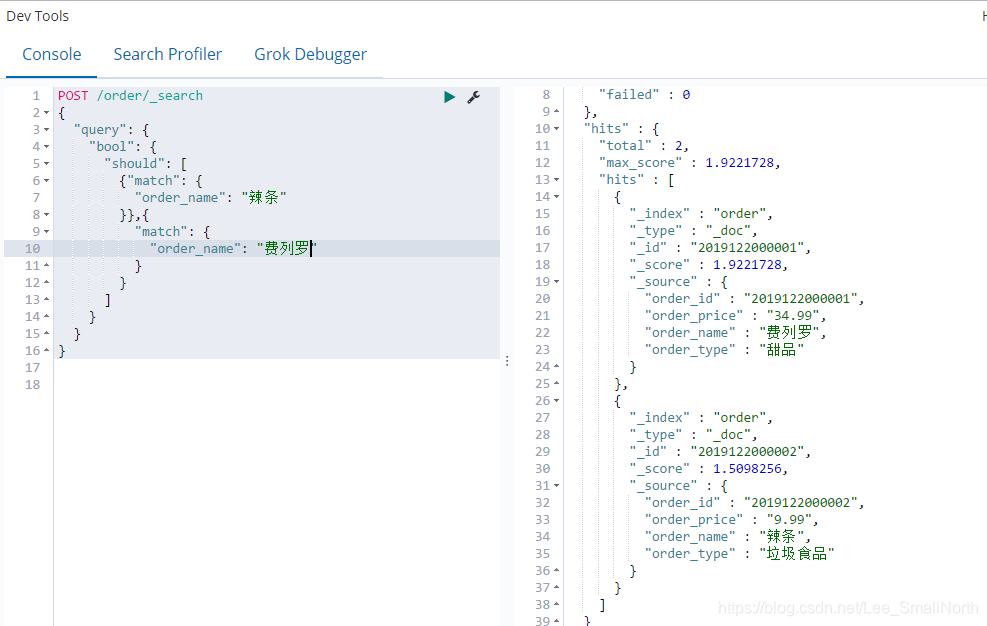
Task: Click the order_type "甜品" value
Action: (x=781, y=350)
